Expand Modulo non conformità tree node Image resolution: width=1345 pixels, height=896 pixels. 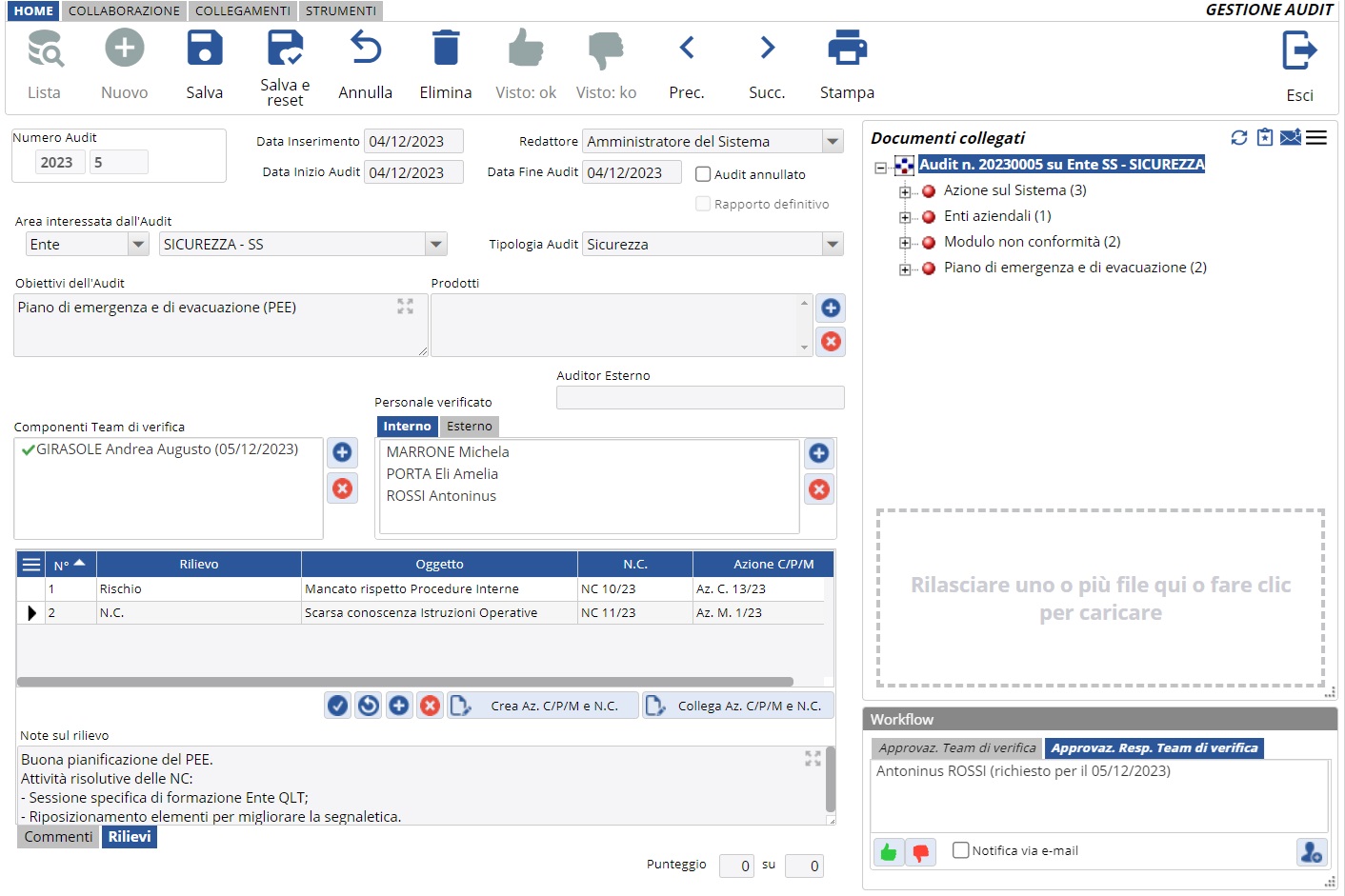904,243
